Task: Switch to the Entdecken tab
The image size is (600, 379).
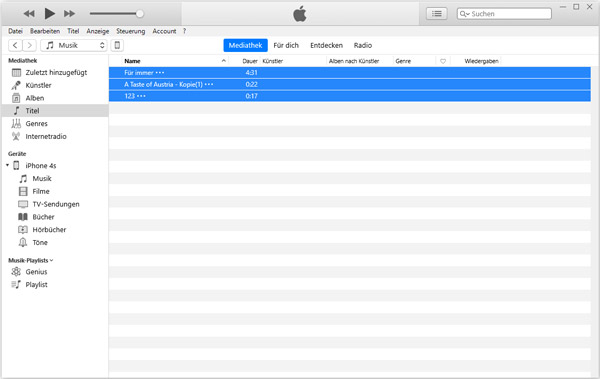Action: [x=326, y=45]
